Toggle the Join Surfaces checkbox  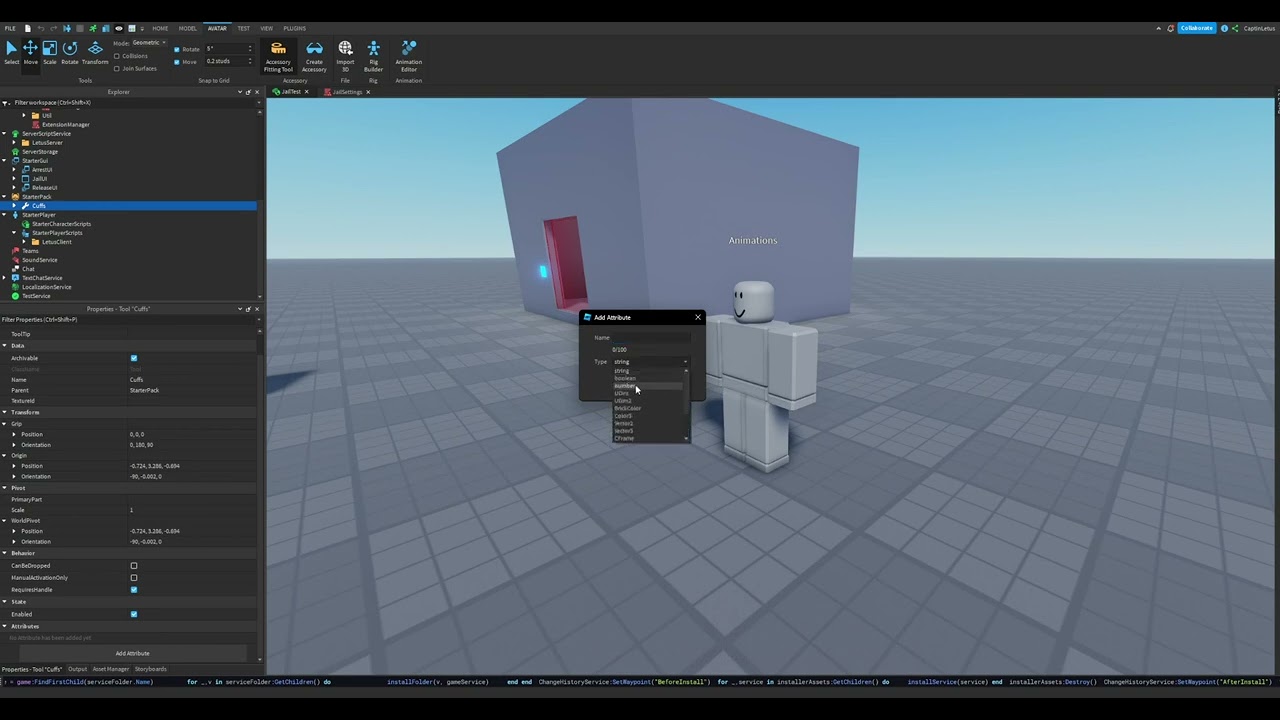[117, 68]
